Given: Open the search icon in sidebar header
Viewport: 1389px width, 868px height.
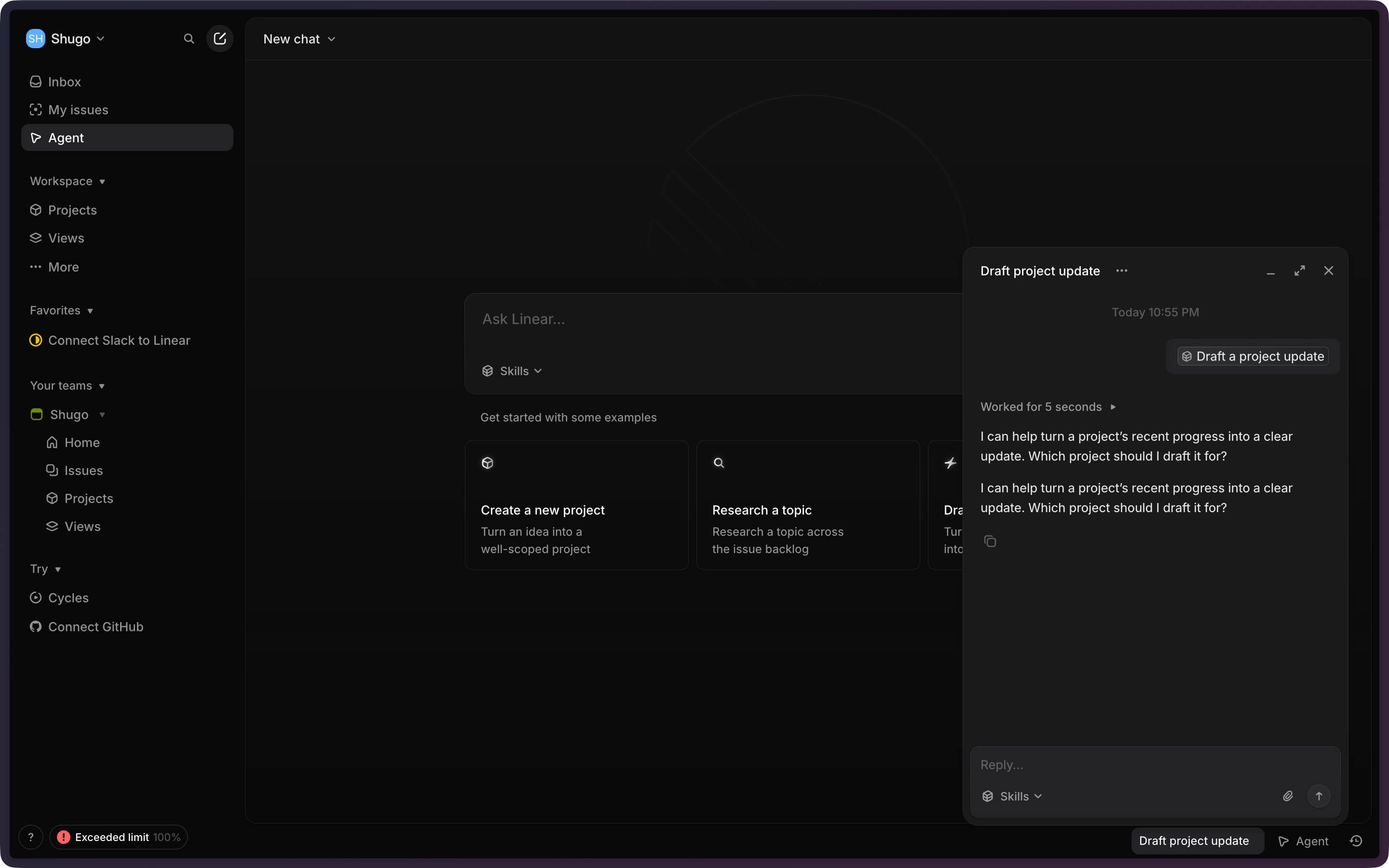Looking at the screenshot, I should (x=189, y=39).
